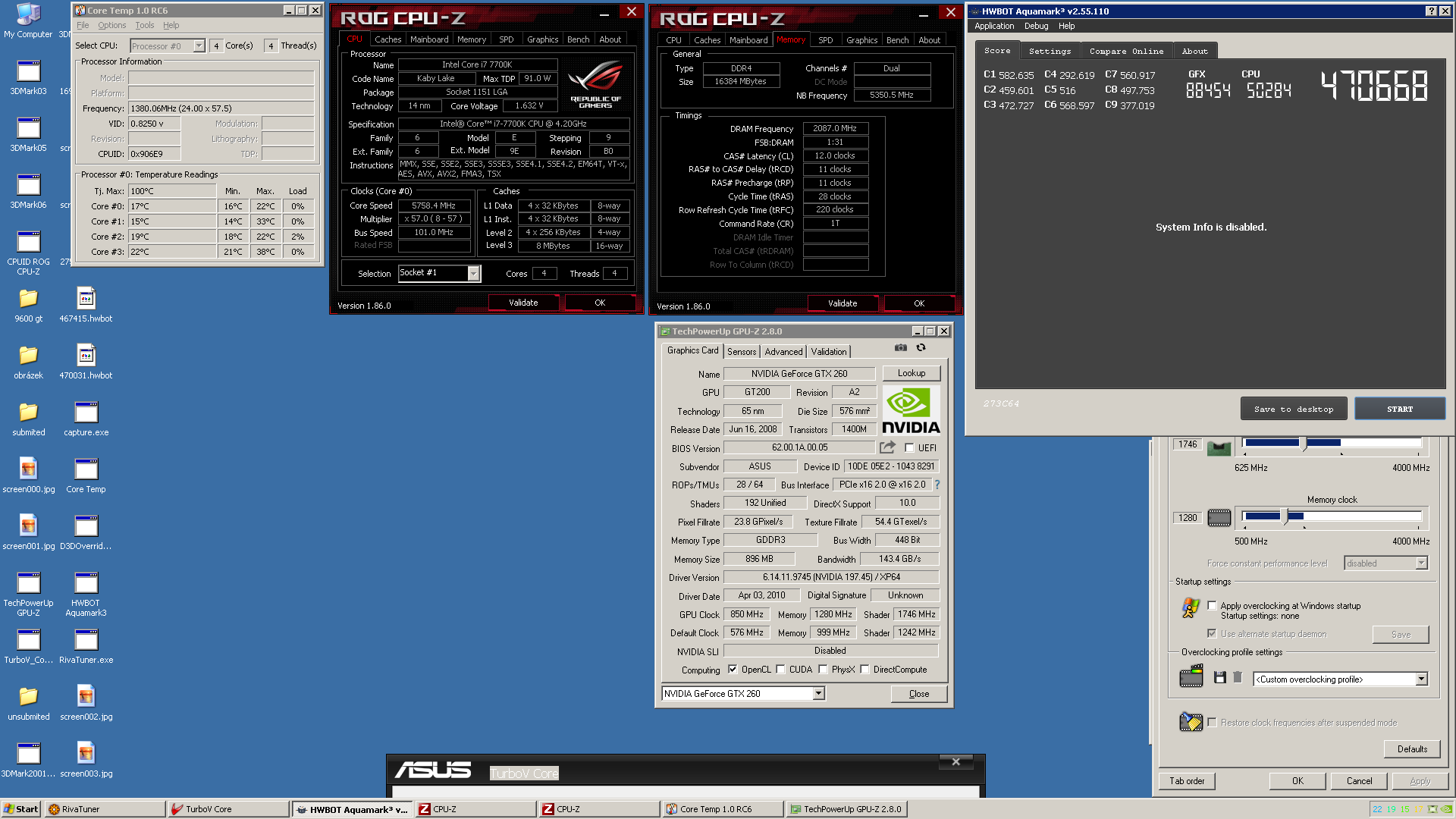
Task: Switch to RivaTuner via taskbar button
Action: [105, 809]
